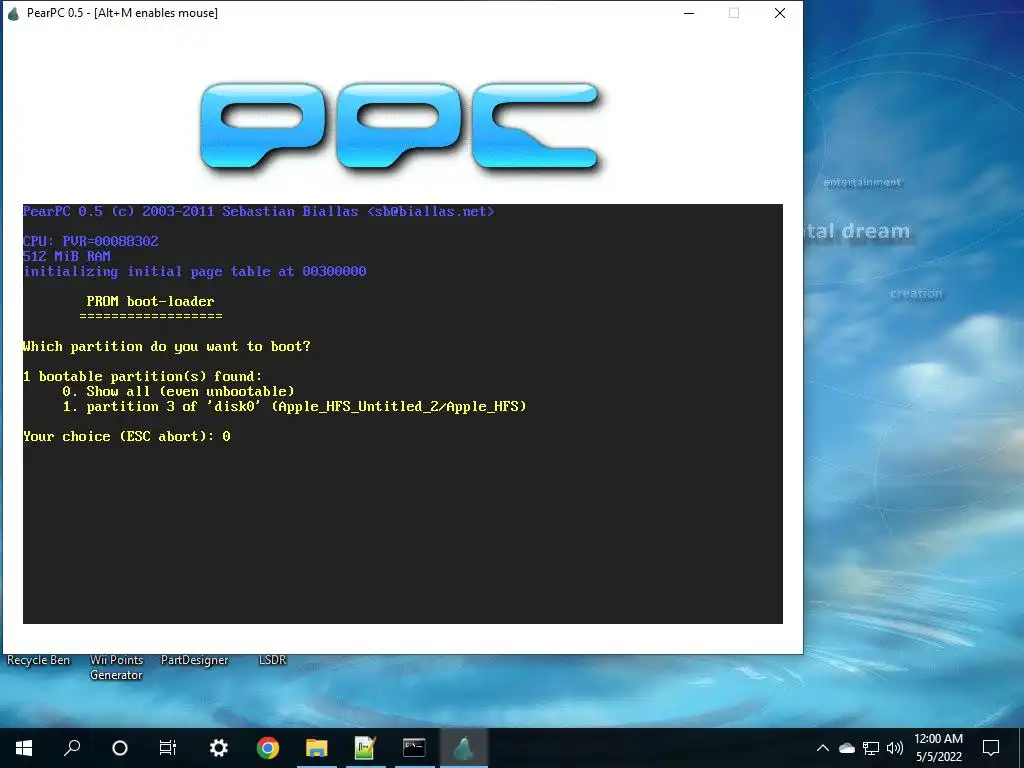Click the 'PROM boot-loader' heading

150,301
